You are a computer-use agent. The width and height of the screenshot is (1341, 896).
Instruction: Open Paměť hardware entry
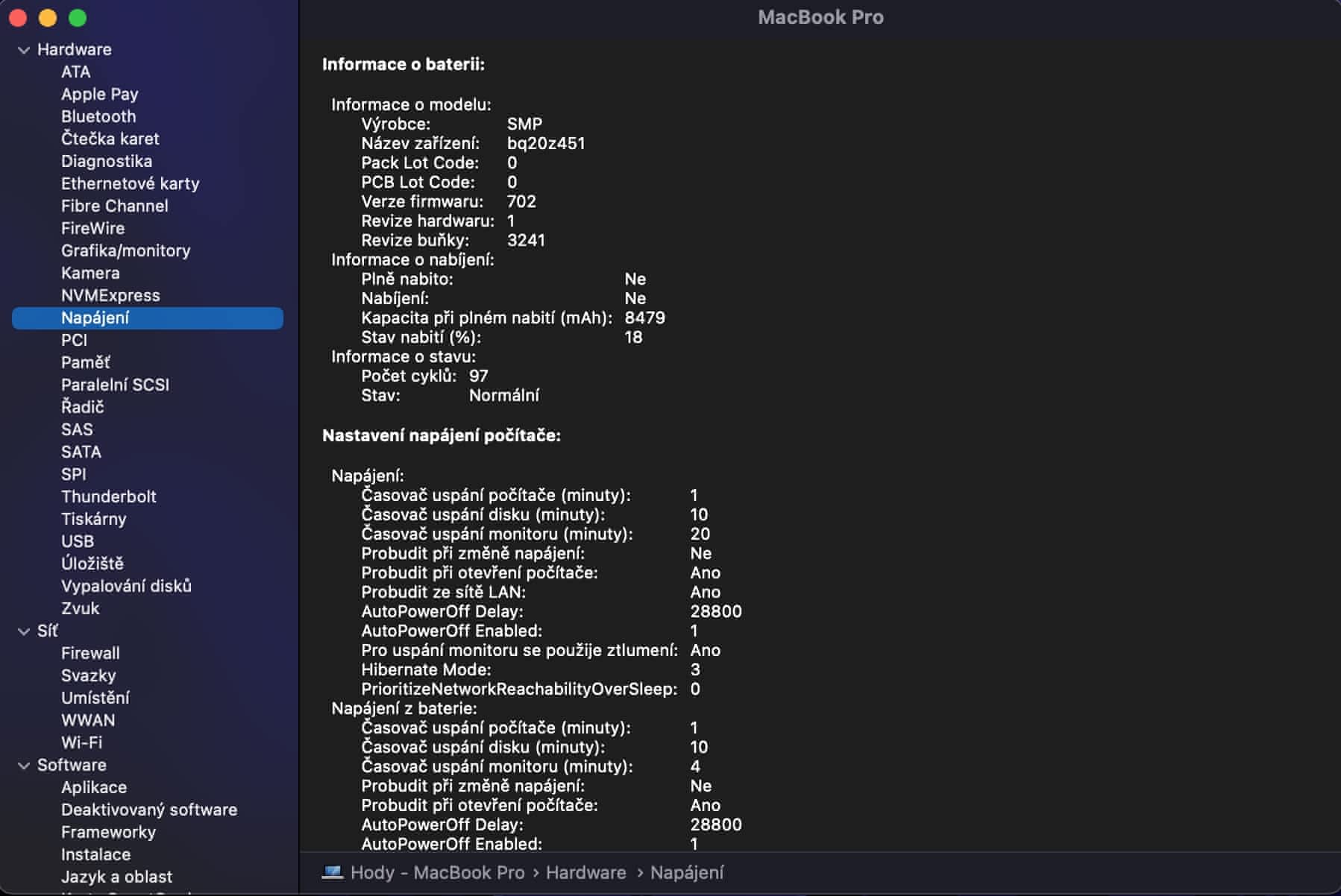pos(86,362)
